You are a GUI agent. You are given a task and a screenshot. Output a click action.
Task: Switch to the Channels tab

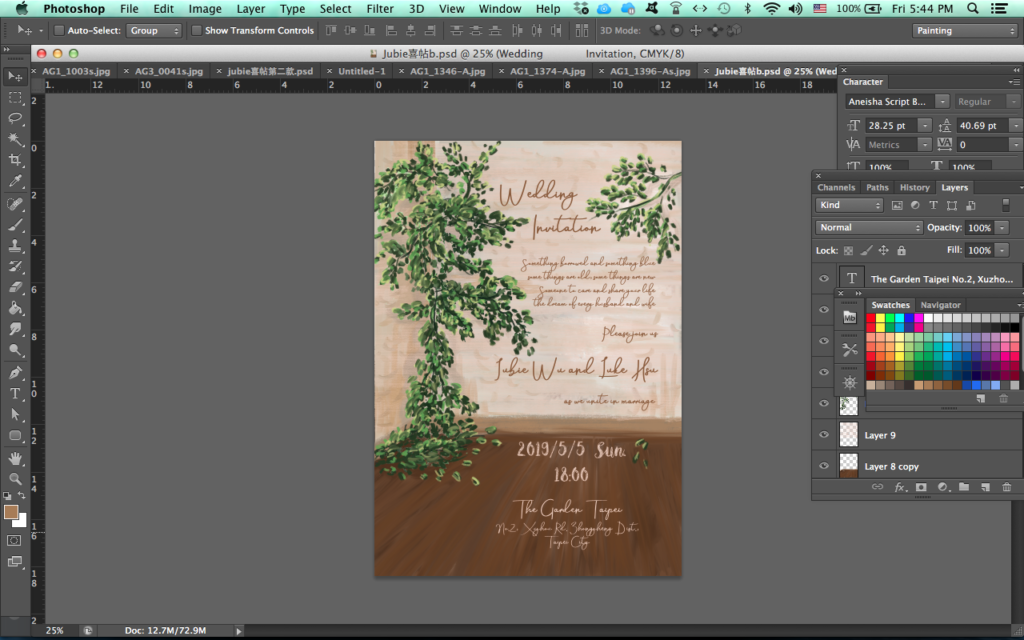pyautogui.click(x=836, y=187)
